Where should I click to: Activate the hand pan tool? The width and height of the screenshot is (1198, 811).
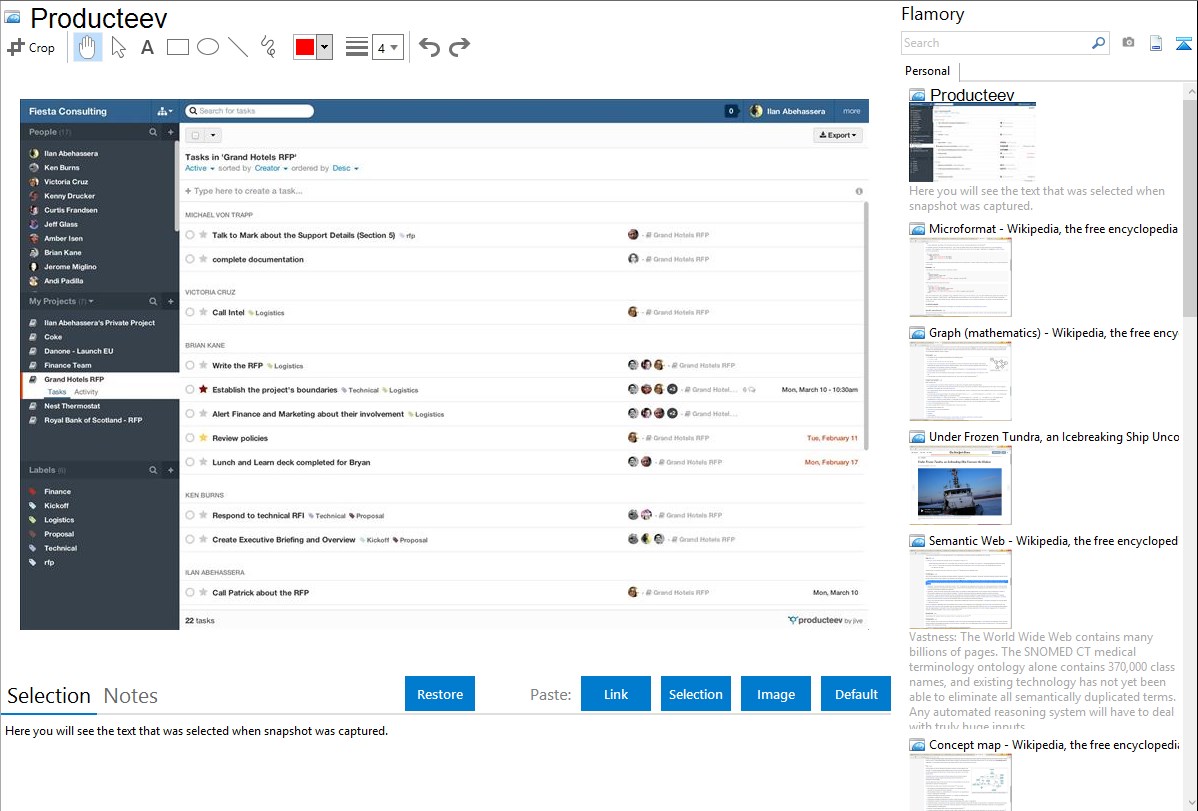click(x=88, y=47)
